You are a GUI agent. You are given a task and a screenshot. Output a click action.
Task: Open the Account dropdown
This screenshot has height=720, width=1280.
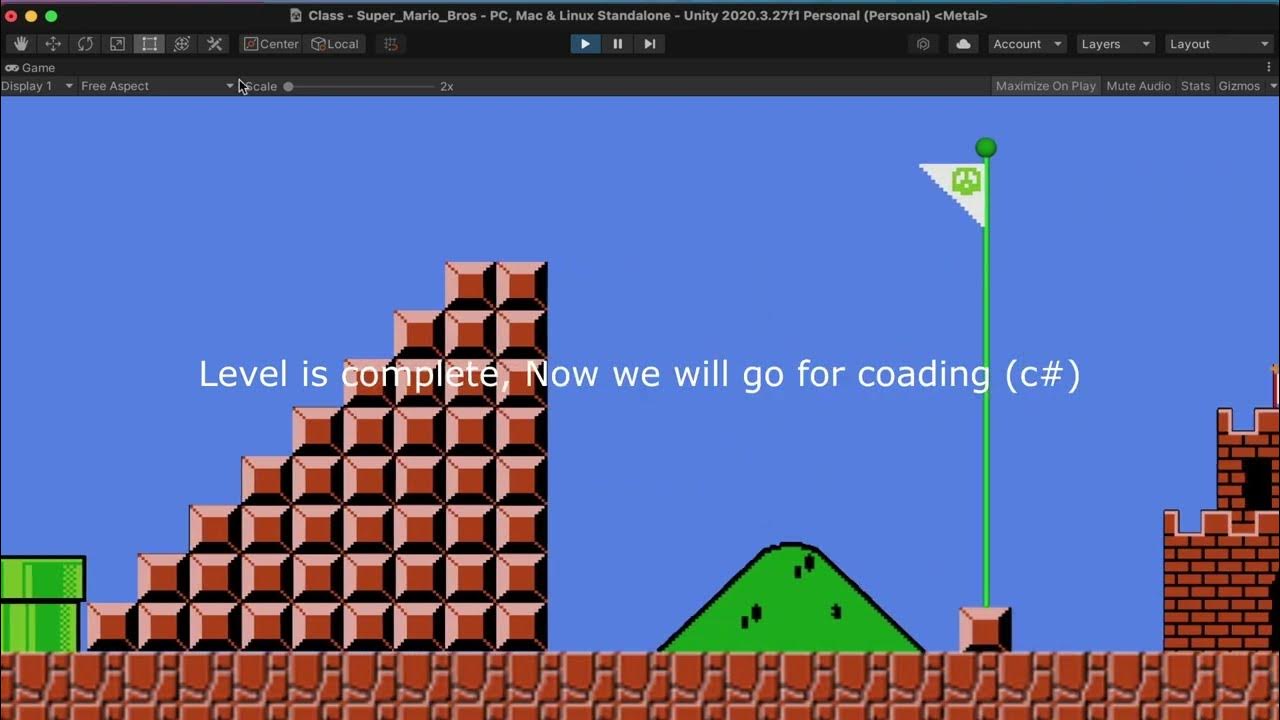click(1027, 44)
